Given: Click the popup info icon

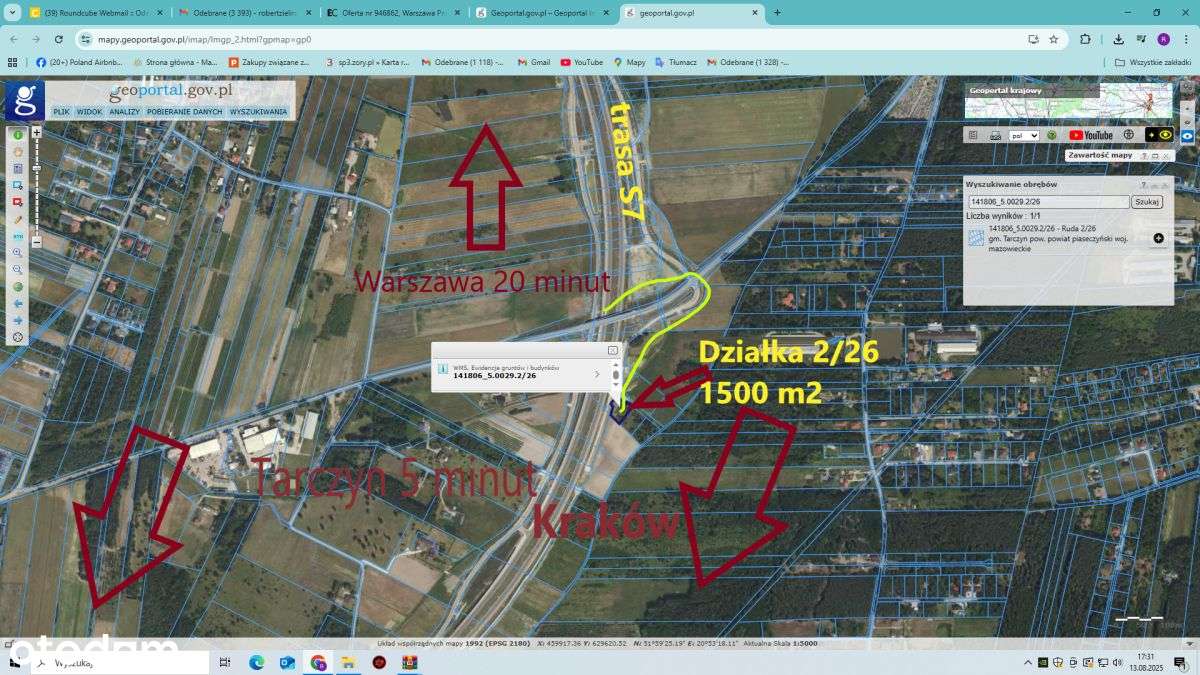Looking at the screenshot, I should (x=443, y=369).
